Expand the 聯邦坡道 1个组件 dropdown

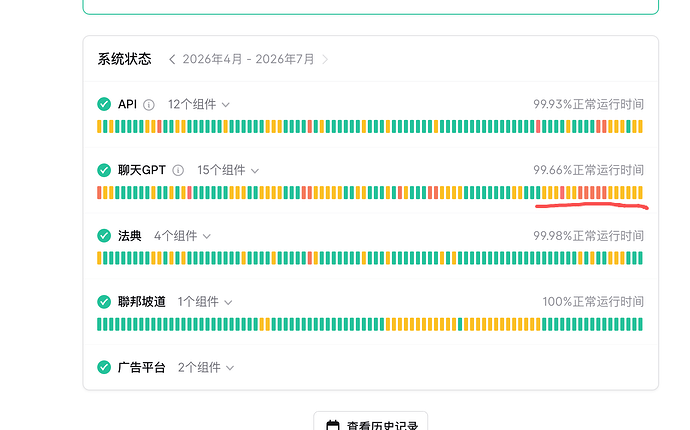[205, 301]
